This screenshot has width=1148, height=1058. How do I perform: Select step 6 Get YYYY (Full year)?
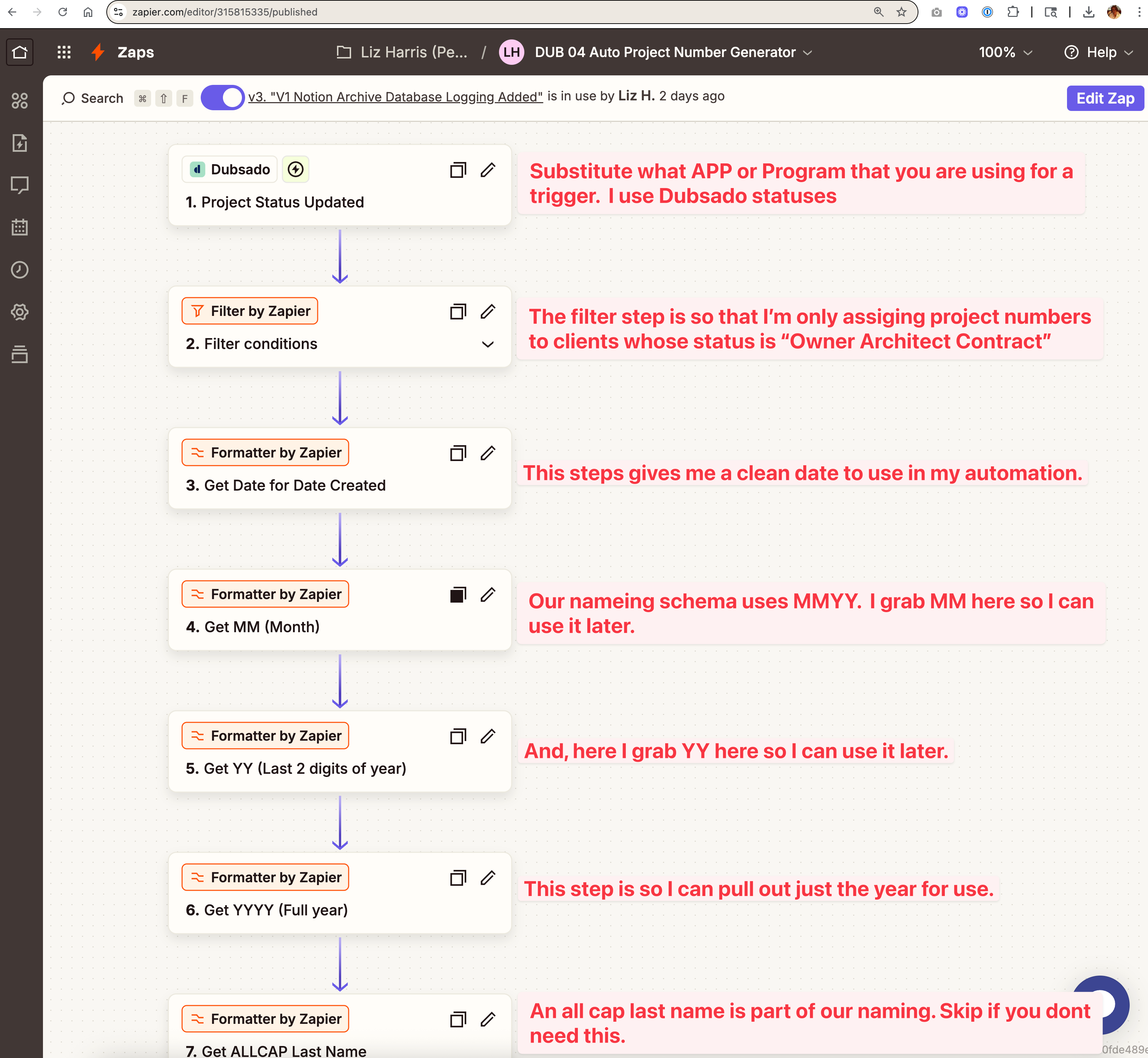point(339,892)
